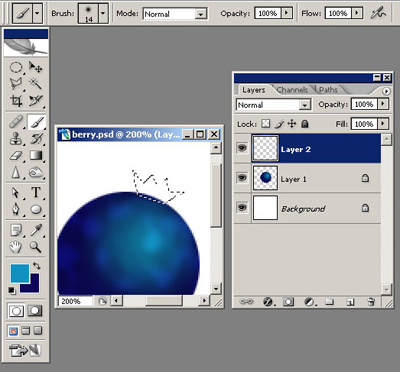Choose the Clone Stamp tool

pos(16,139)
